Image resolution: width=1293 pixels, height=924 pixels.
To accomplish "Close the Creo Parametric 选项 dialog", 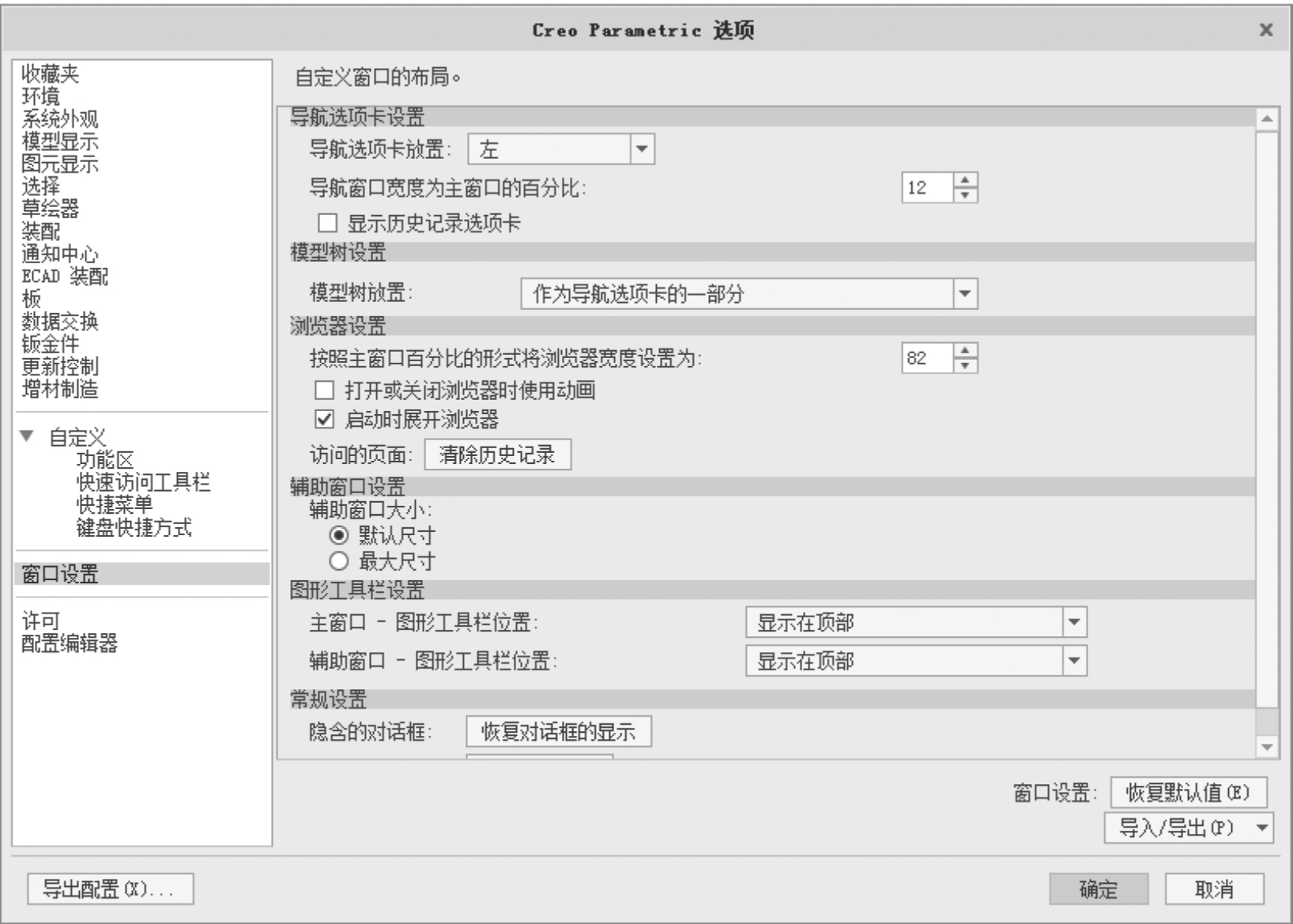I will pyautogui.click(x=1265, y=30).
